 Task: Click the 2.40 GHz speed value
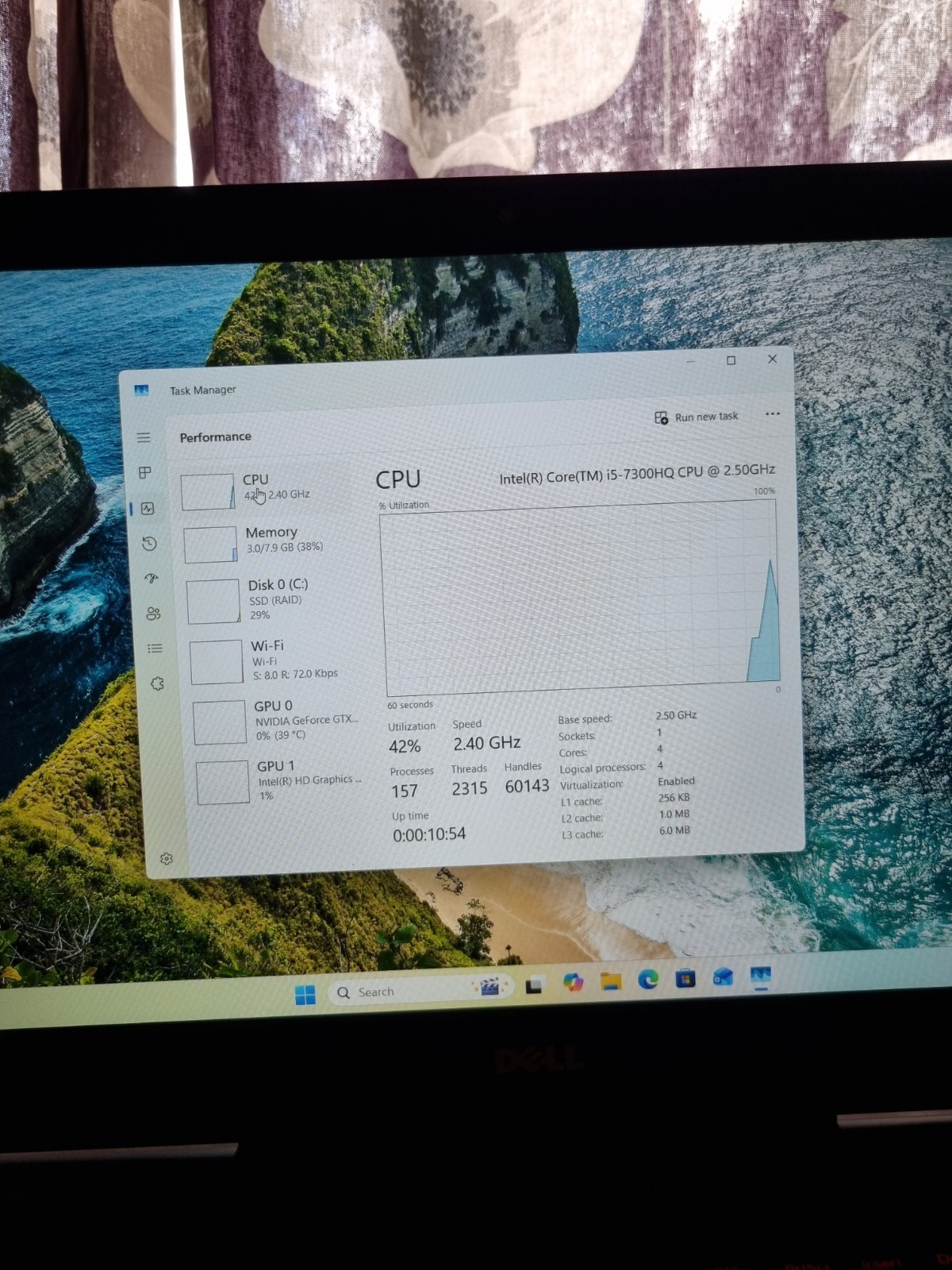click(486, 743)
